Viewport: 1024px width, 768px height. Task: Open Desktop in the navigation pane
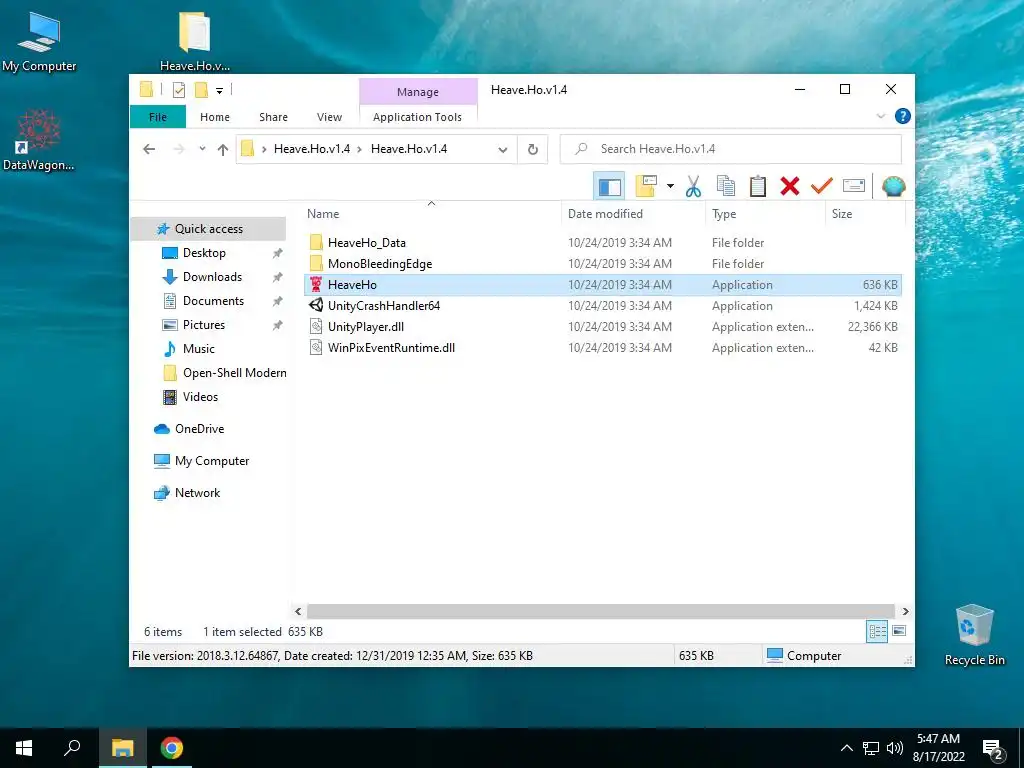(204, 253)
